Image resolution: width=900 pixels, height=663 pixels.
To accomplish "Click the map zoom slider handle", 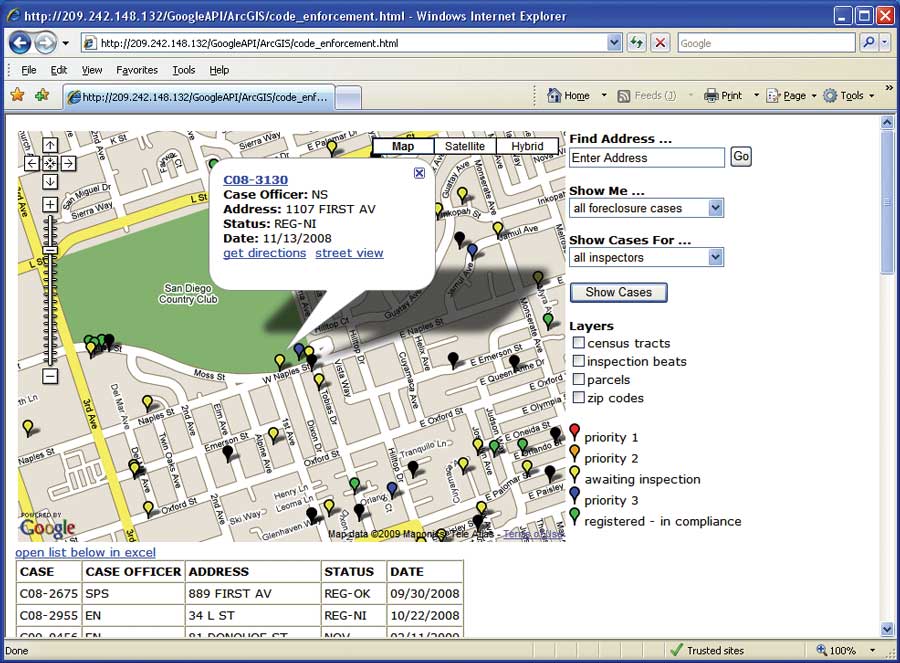I will [51, 251].
